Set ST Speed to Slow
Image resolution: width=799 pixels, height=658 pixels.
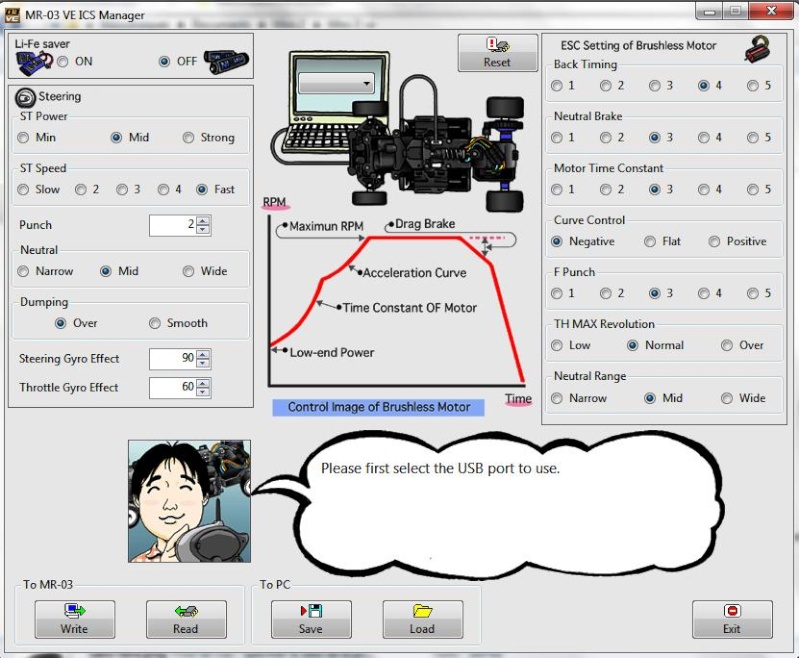pyautogui.click(x=23, y=190)
